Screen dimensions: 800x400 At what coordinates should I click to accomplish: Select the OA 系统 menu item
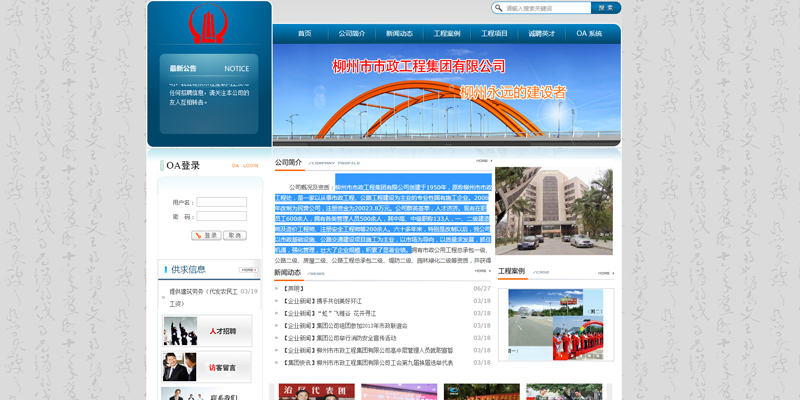click(589, 34)
